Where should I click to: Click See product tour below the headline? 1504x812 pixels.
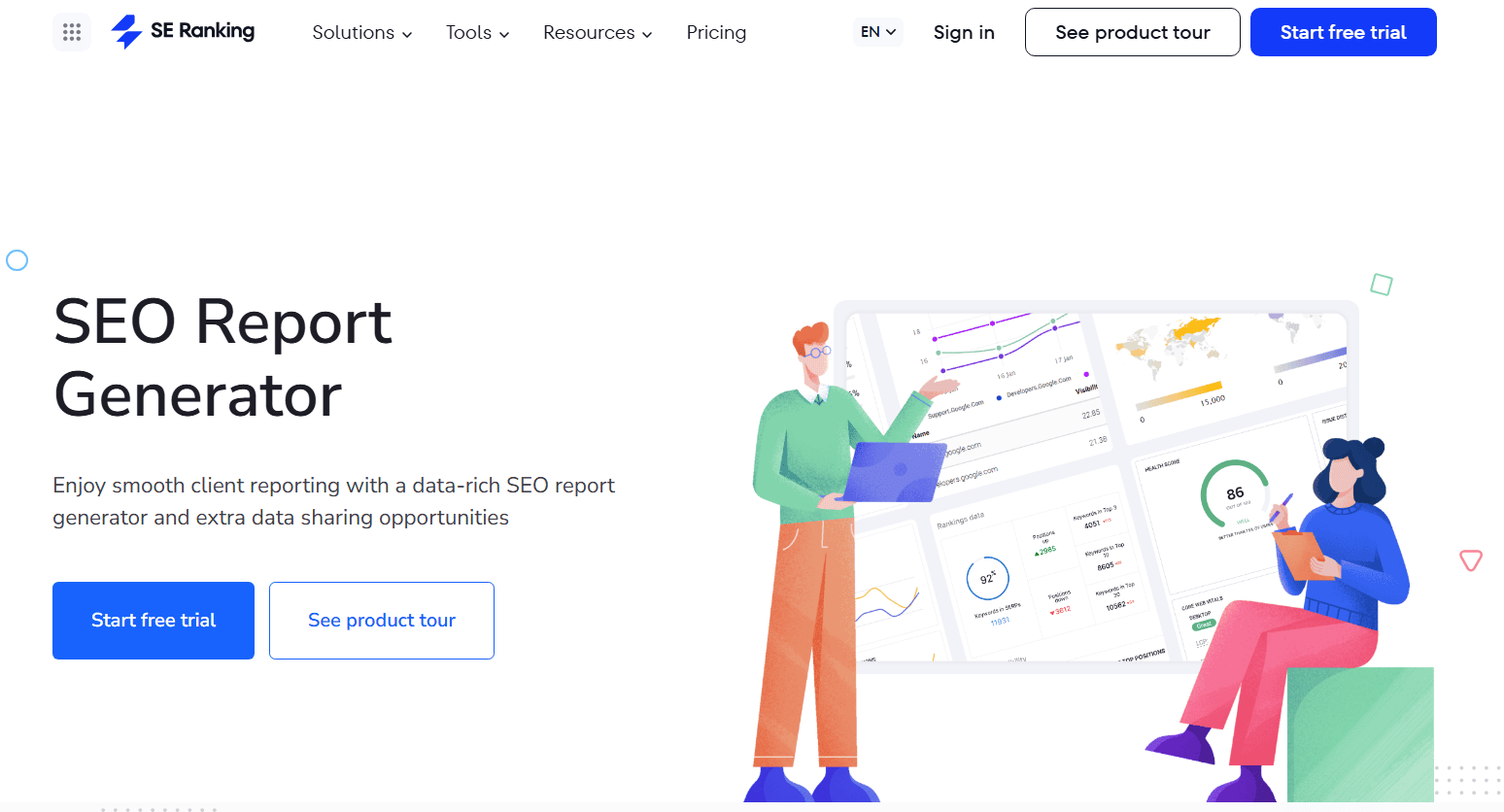tap(382, 621)
